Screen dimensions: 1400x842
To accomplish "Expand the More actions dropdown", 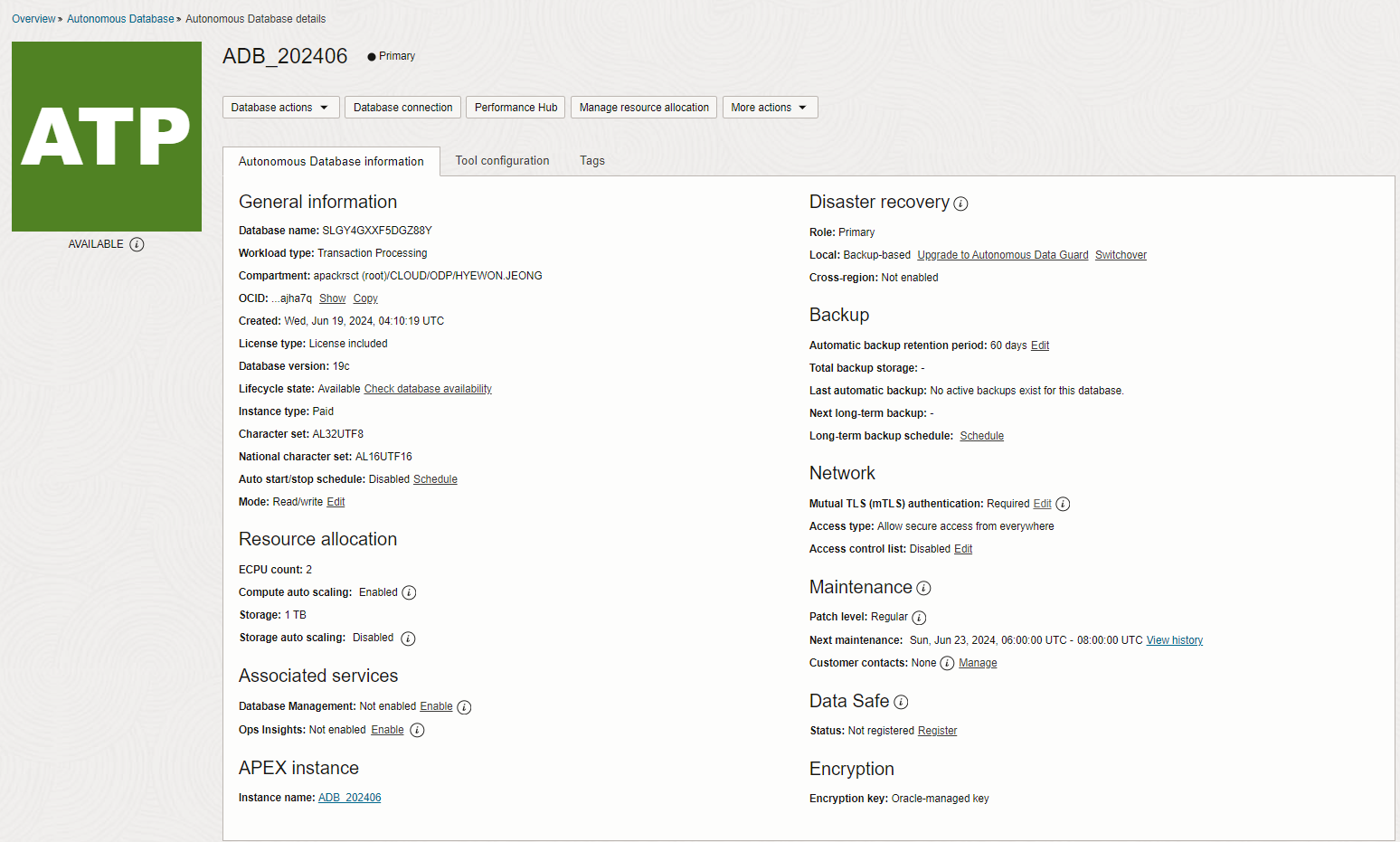I will click(771, 108).
